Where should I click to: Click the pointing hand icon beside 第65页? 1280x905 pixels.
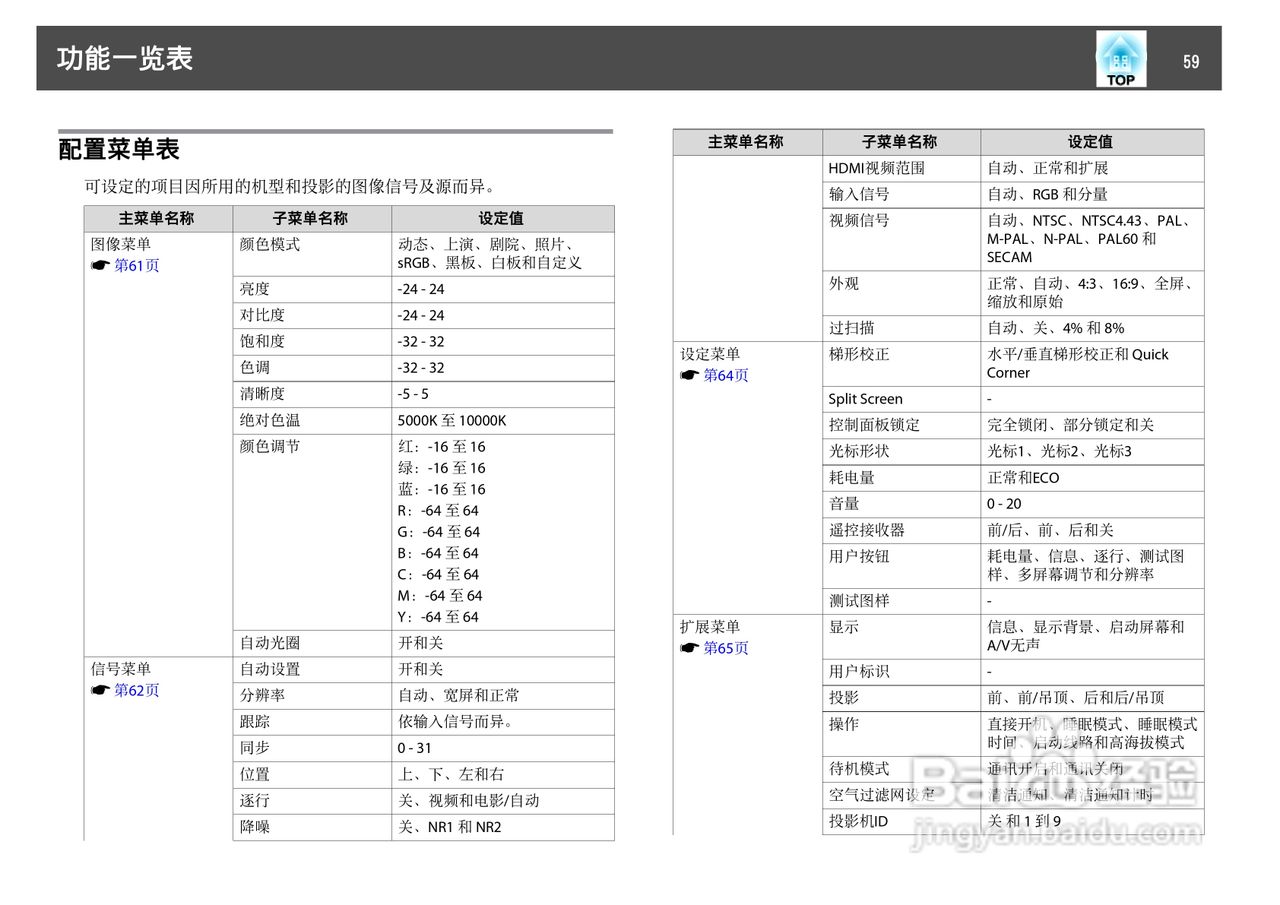pyautogui.click(x=689, y=649)
